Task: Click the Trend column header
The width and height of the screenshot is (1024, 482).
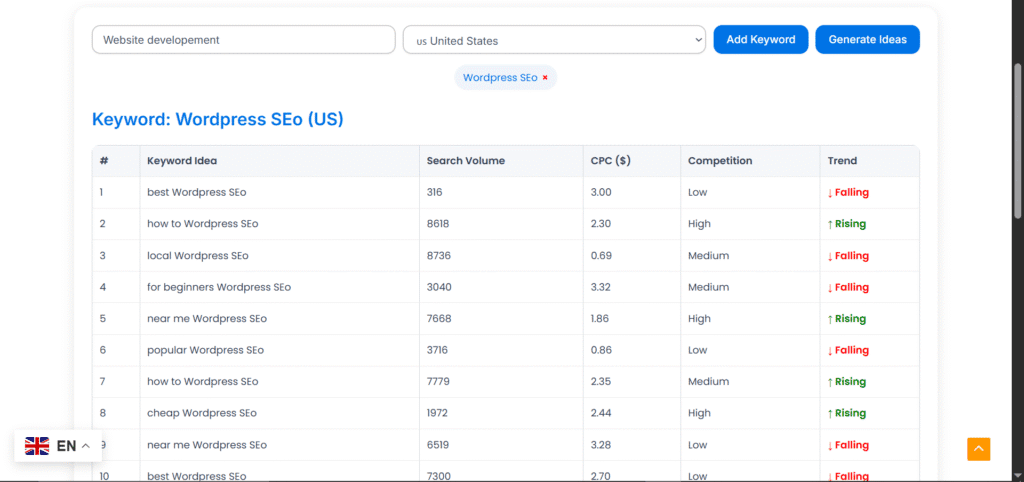Action: point(842,161)
